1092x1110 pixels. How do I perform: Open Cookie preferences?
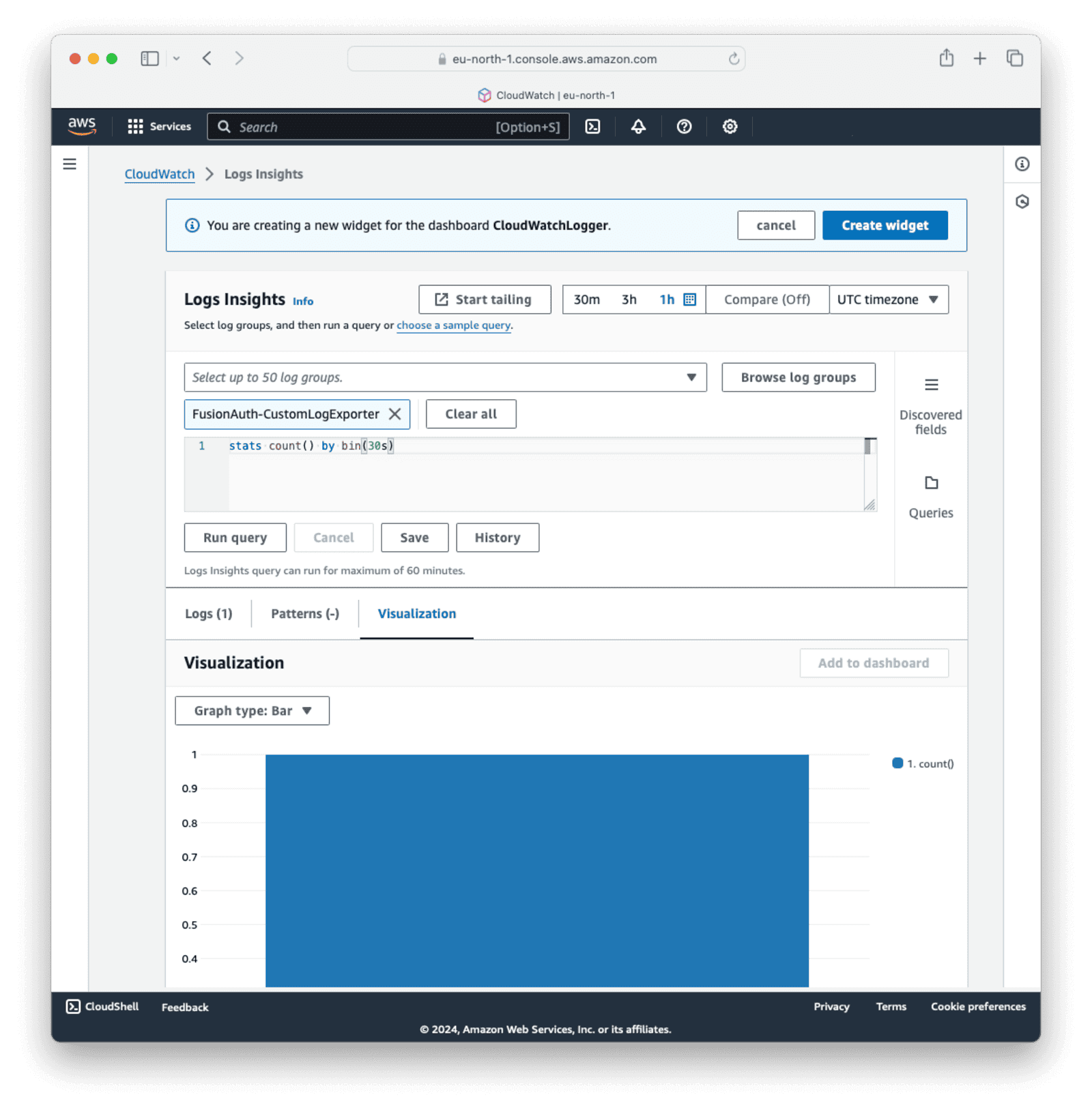(978, 1006)
